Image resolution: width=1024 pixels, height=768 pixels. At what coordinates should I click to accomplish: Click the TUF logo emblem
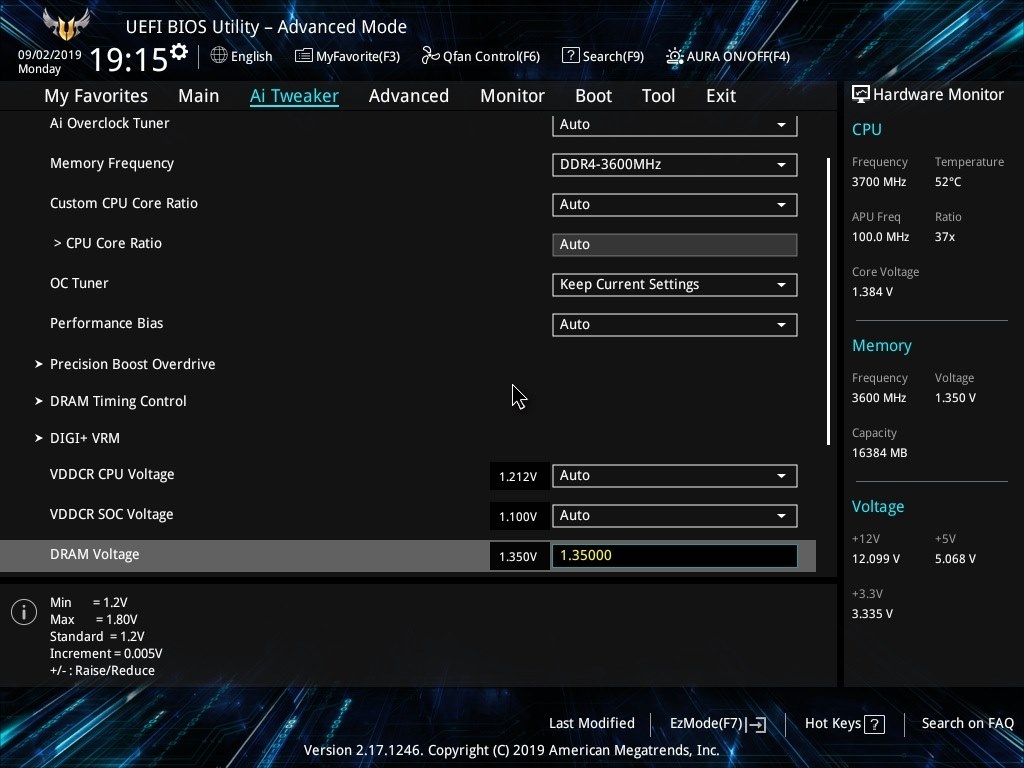tap(66, 25)
